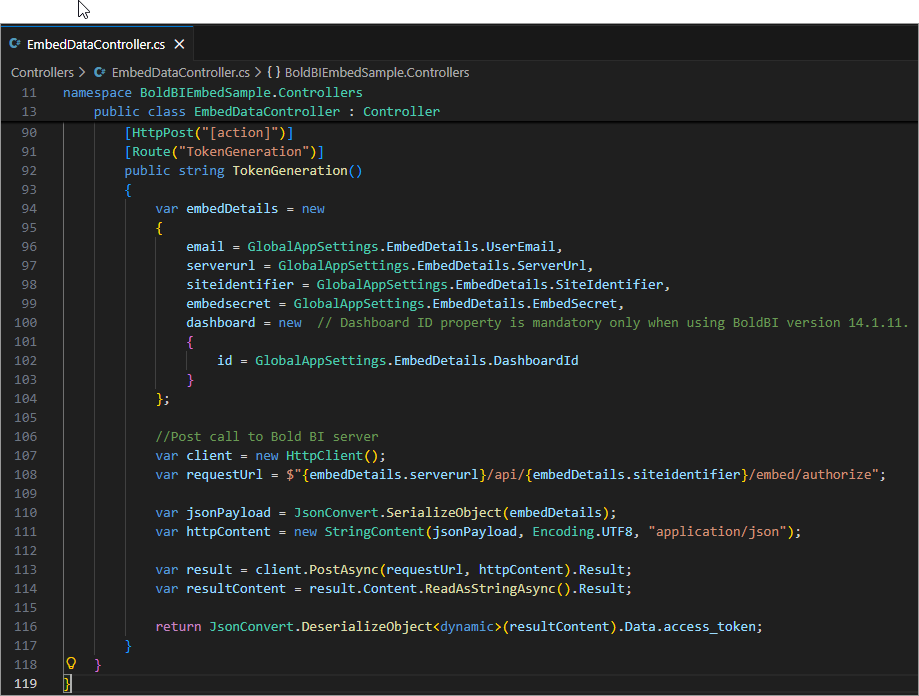Expand the EmbedDataController.cs breadcrumb item

[180, 72]
